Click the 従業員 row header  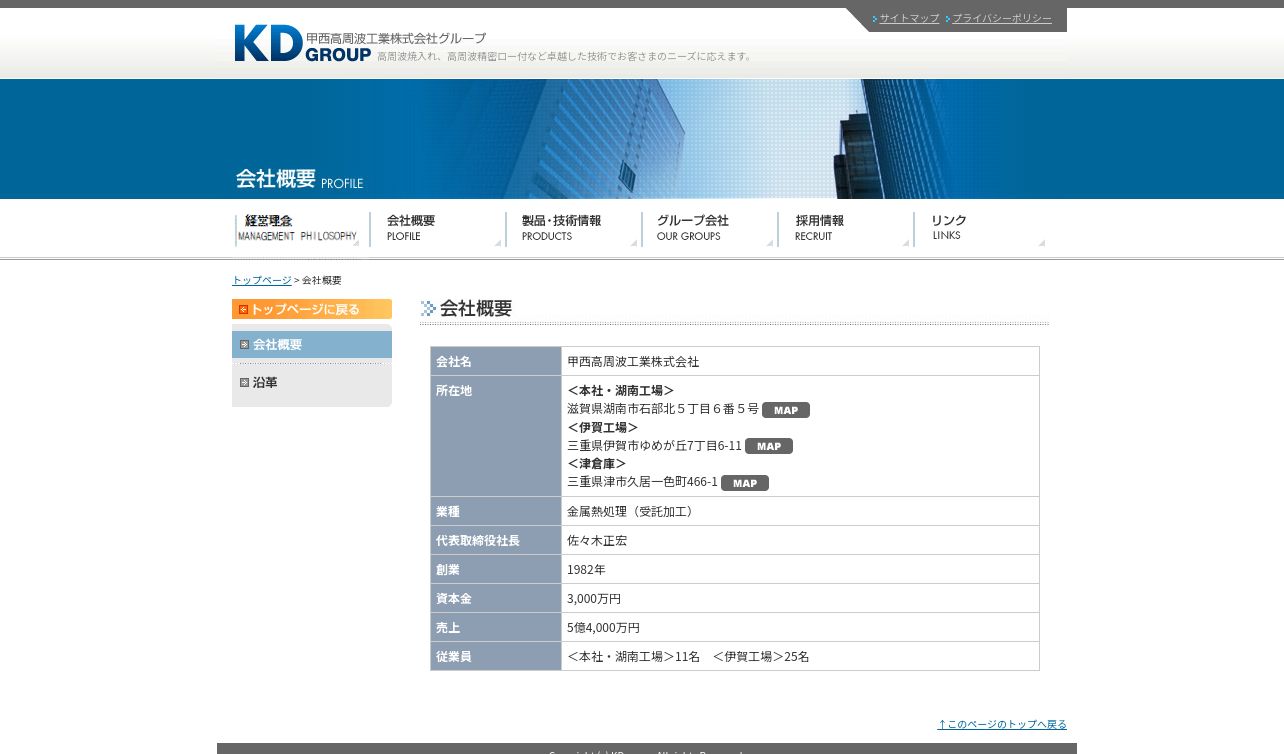[x=496, y=656]
